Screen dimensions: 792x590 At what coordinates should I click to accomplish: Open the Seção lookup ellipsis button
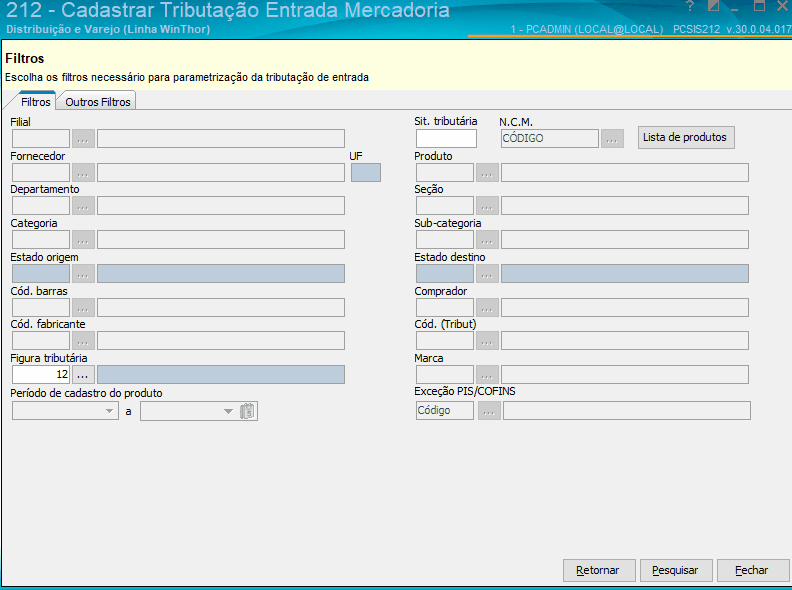[487, 206]
